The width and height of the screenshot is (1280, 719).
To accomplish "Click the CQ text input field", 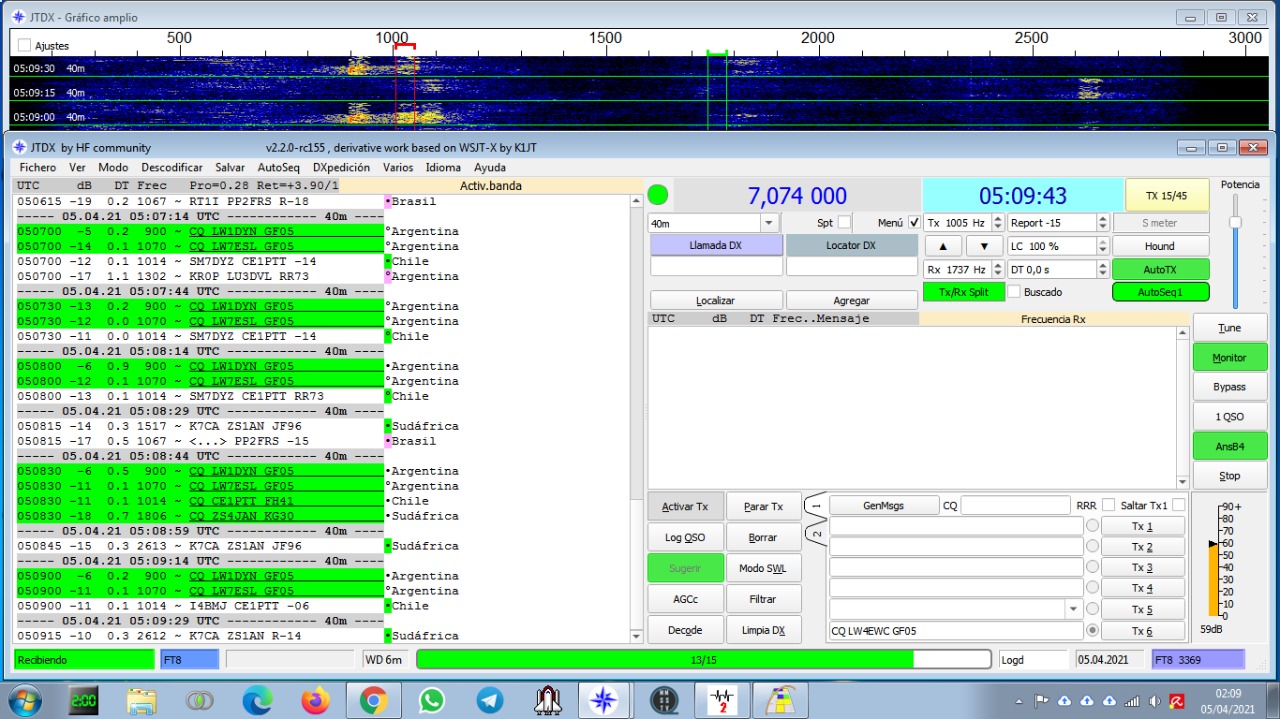I will click(x=1015, y=506).
